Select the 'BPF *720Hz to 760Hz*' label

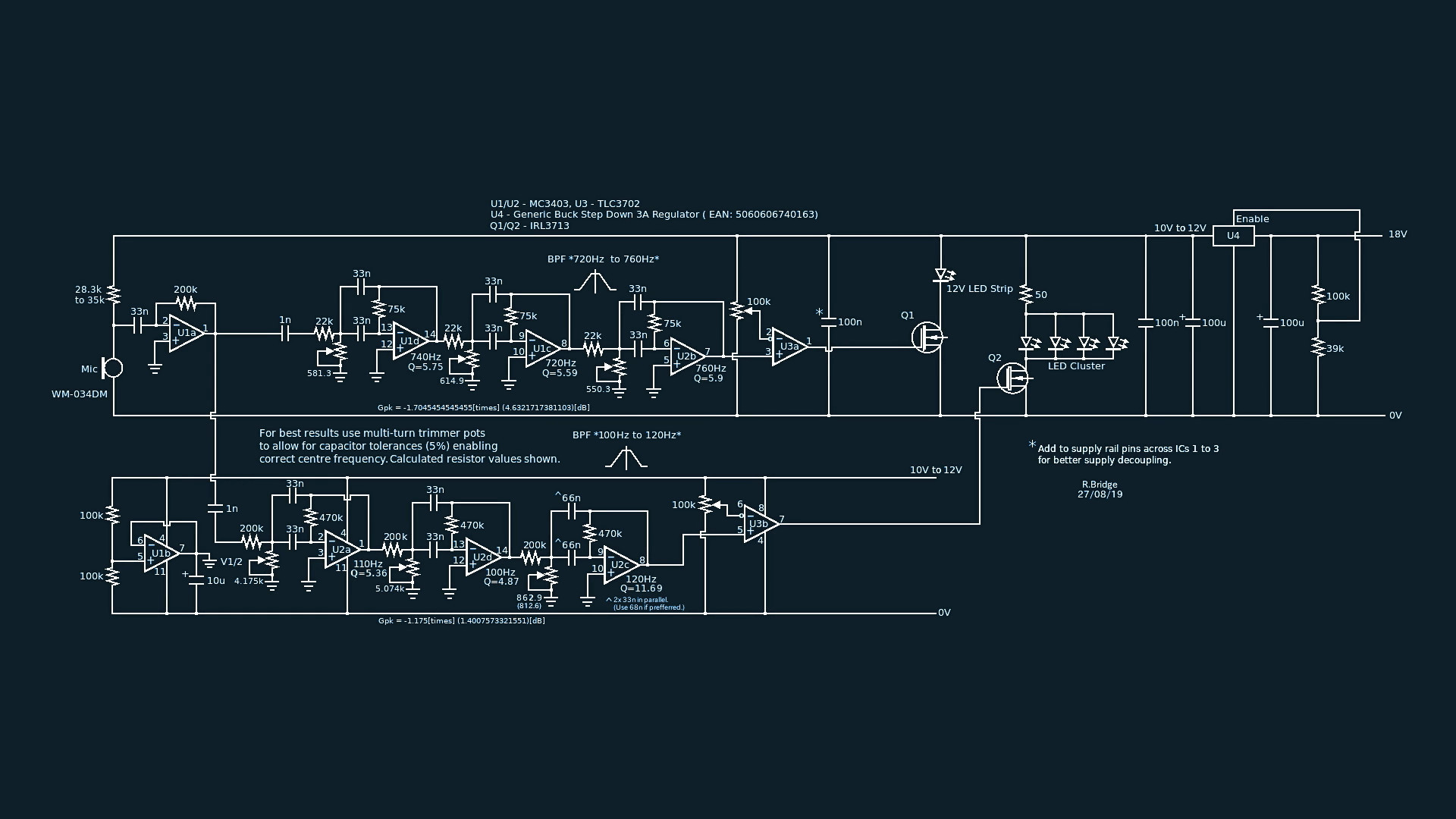point(603,259)
